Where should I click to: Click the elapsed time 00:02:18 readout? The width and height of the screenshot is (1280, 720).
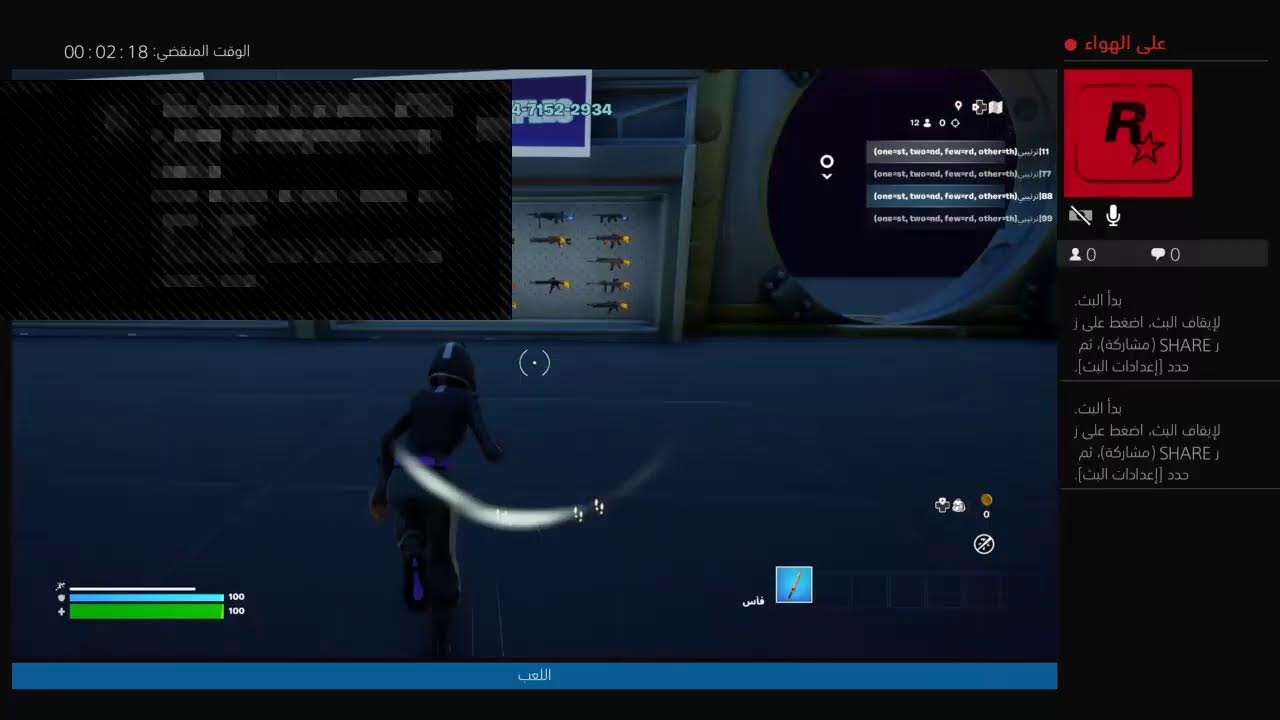106,52
